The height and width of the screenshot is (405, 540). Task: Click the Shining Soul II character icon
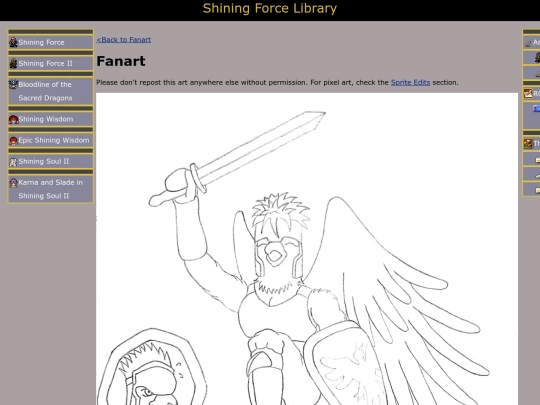point(13,162)
